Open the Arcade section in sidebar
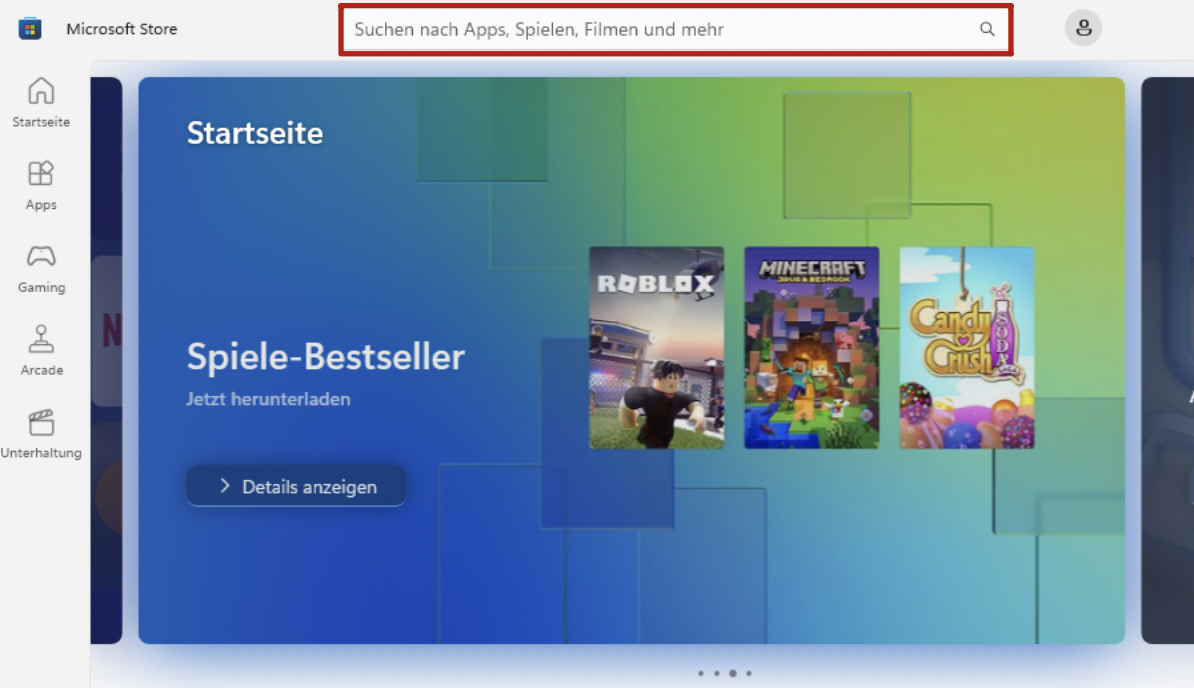The width and height of the screenshot is (1194, 688). pos(41,351)
